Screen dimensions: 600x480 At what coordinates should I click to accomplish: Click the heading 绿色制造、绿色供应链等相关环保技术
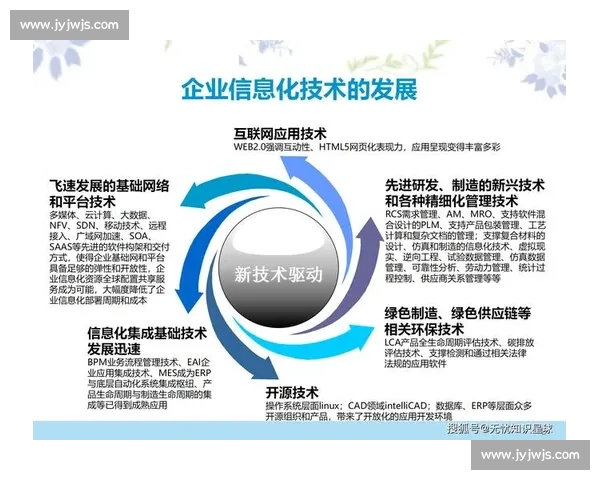[458, 321]
